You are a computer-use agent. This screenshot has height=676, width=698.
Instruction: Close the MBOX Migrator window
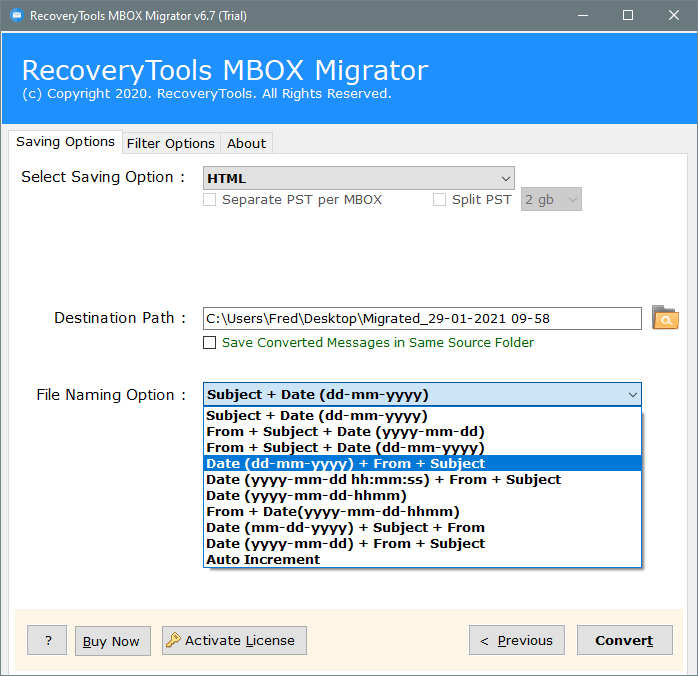tap(674, 16)
